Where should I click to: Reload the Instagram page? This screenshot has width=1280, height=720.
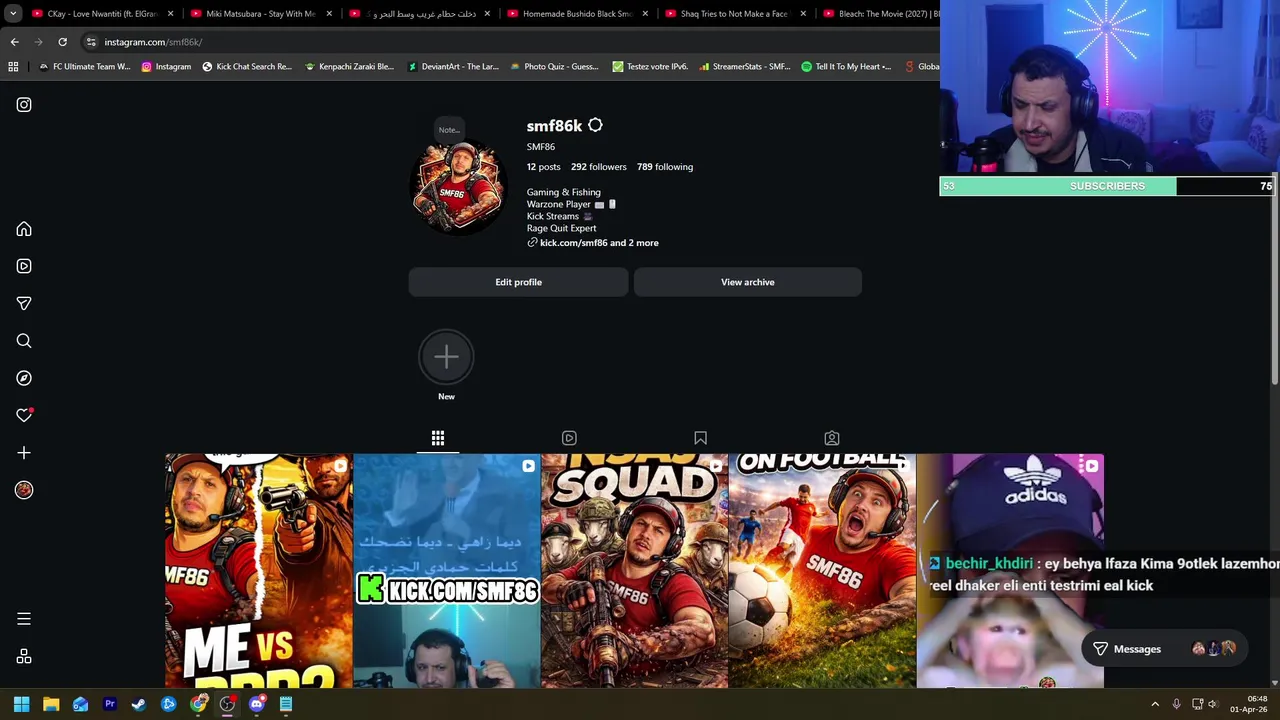click(62, 42)
